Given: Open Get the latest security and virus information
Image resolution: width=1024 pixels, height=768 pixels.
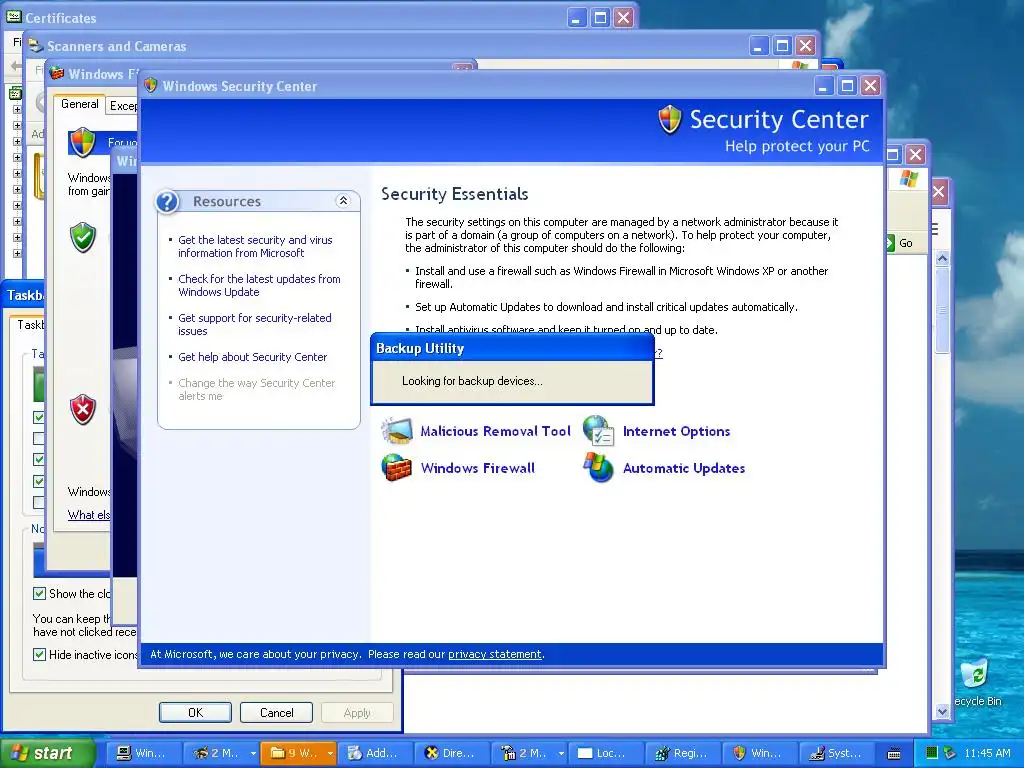Looking at the screenshot, I should [255, 246].
